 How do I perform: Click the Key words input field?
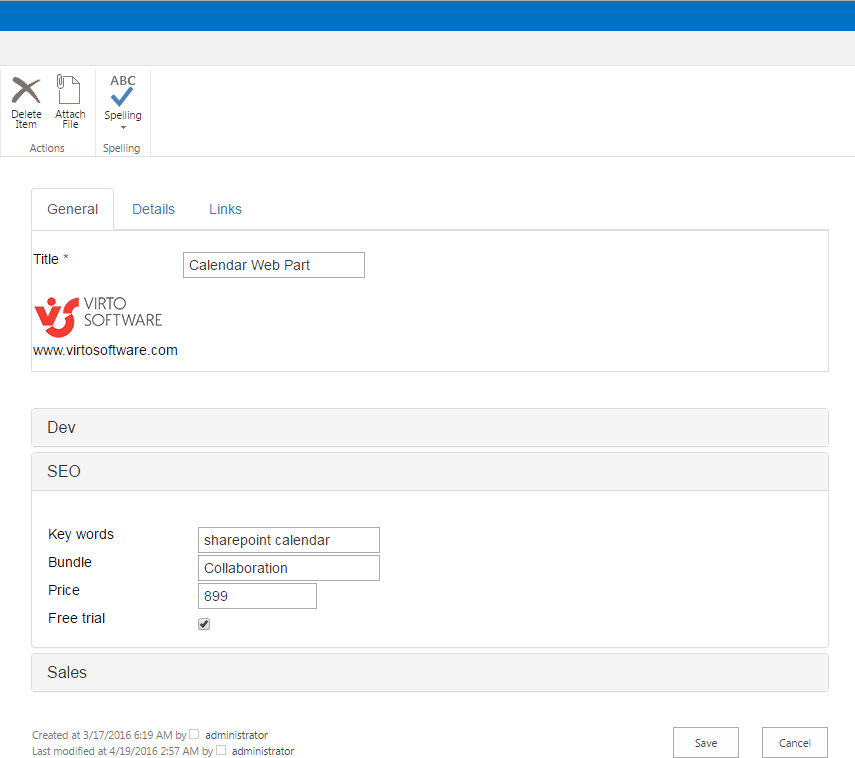tap(289, 540)
